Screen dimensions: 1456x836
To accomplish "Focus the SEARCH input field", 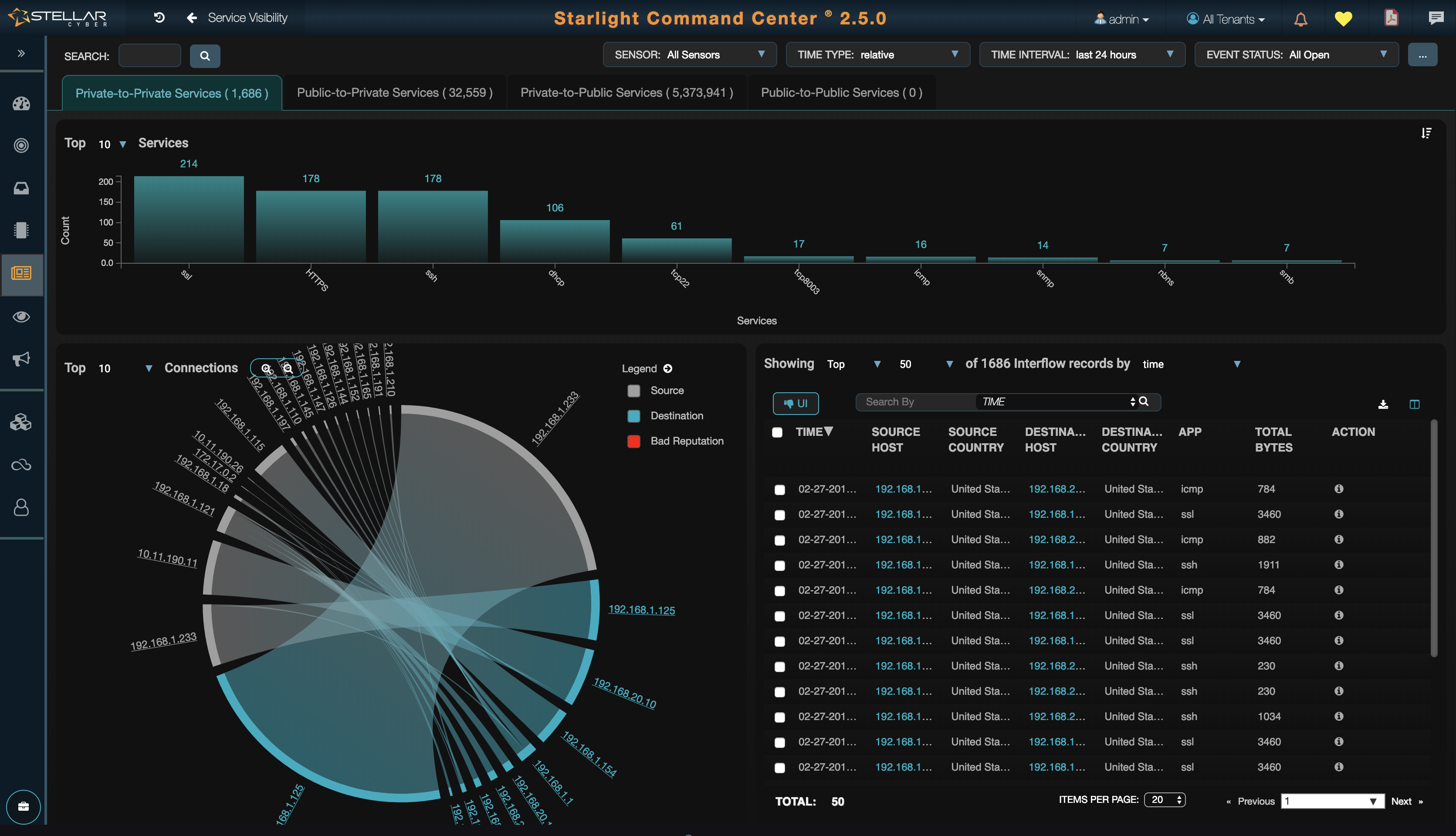I will (x=149, y=56).
